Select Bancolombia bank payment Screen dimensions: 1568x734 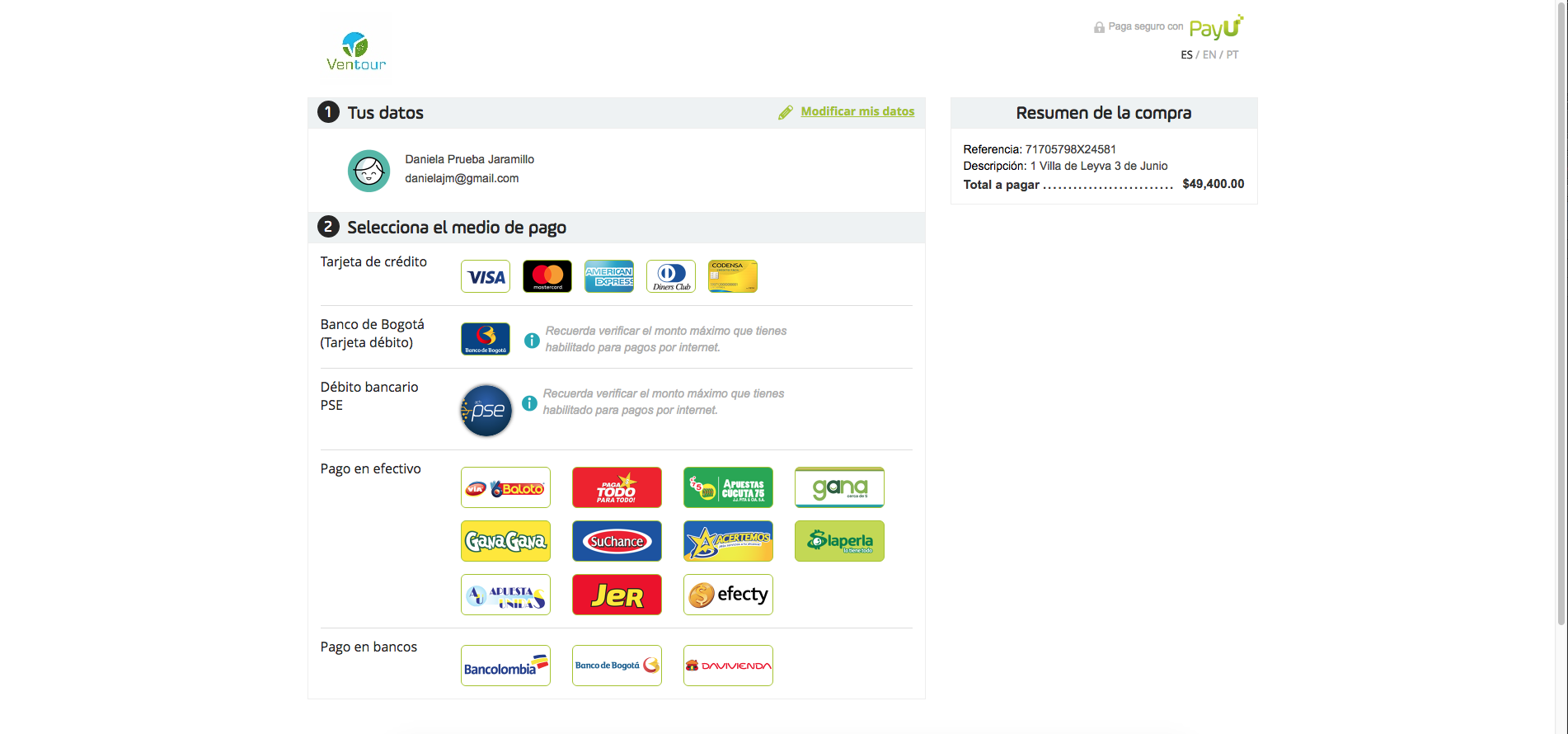[x=505, y=666]
